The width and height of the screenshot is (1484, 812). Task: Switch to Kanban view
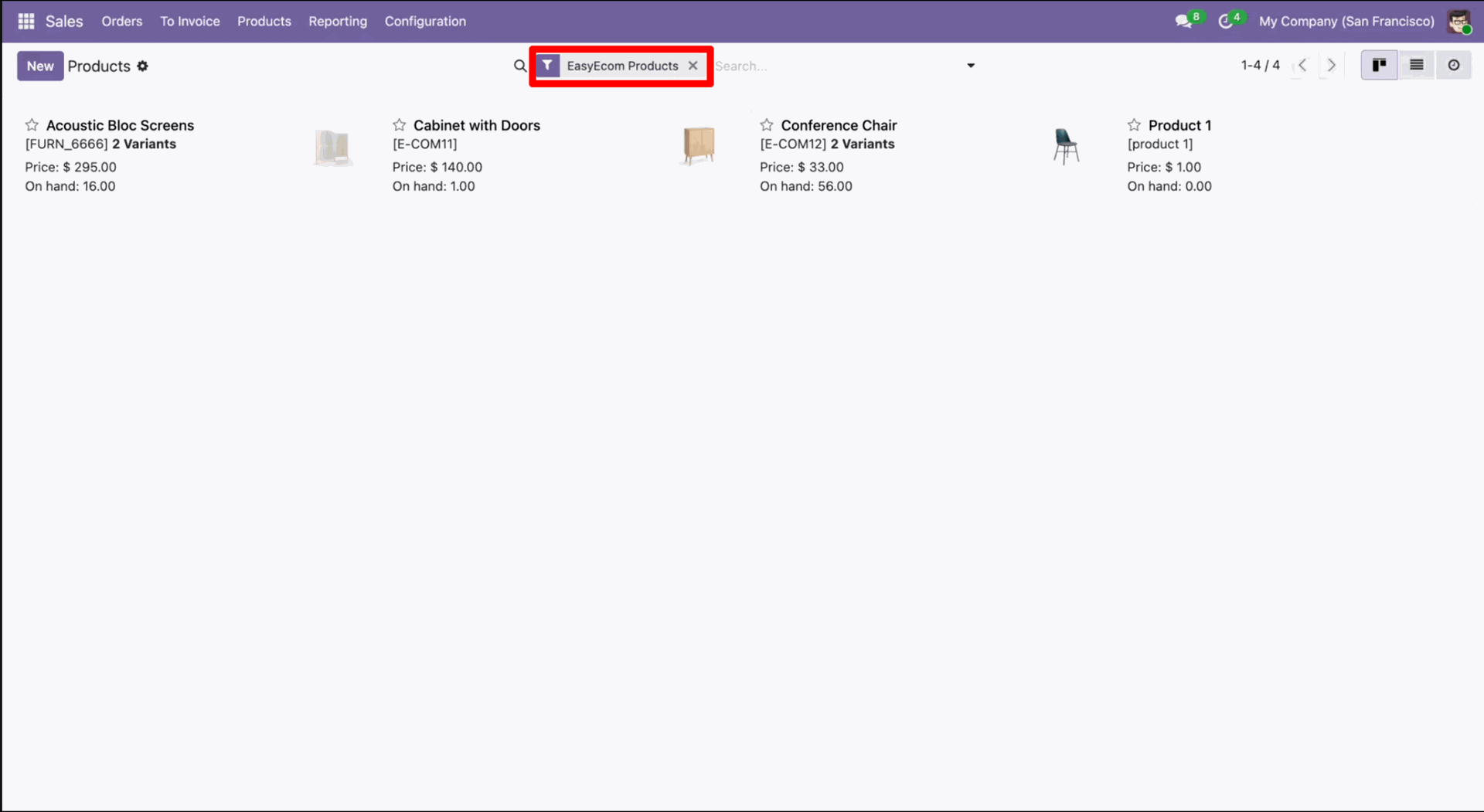pos(1380,66)
